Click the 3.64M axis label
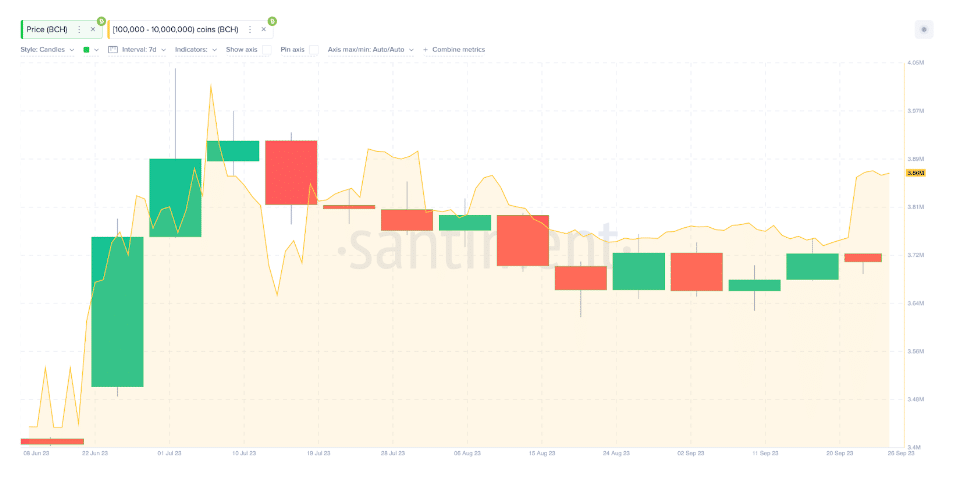The width and height of the screenshot is (955, 478). 915,303
